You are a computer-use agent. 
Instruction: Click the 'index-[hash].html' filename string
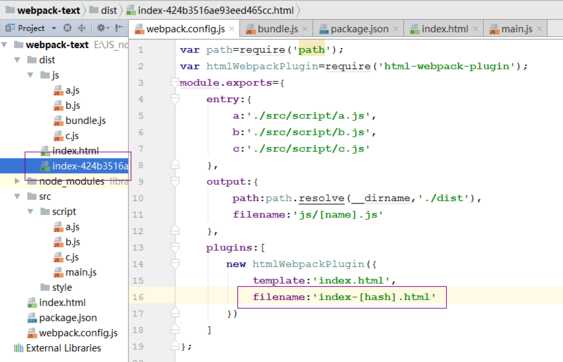374,297
